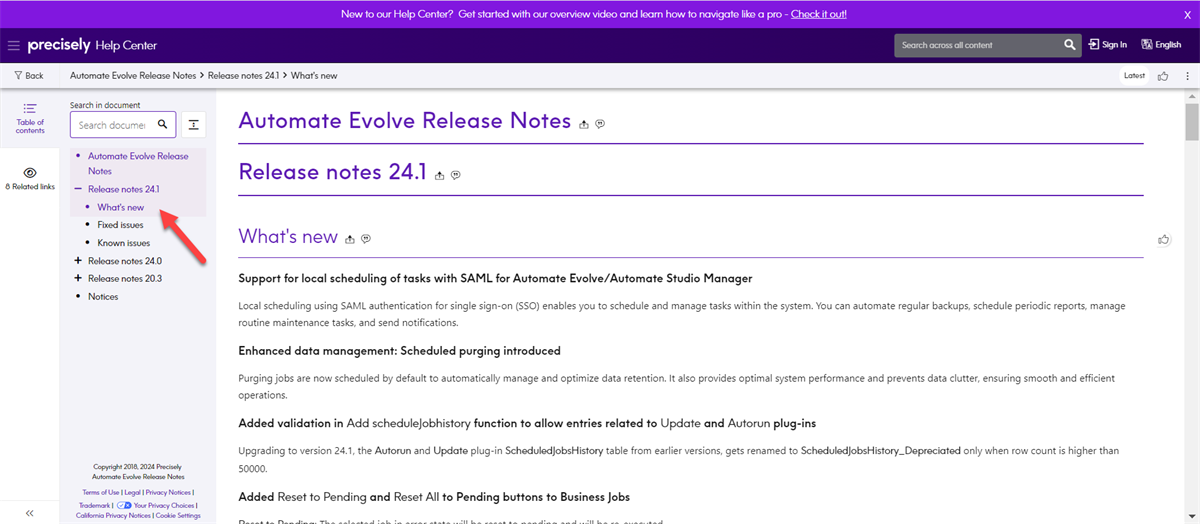
Task: Open Cookie Settings footer link
Action: click(x=178, y=516)
